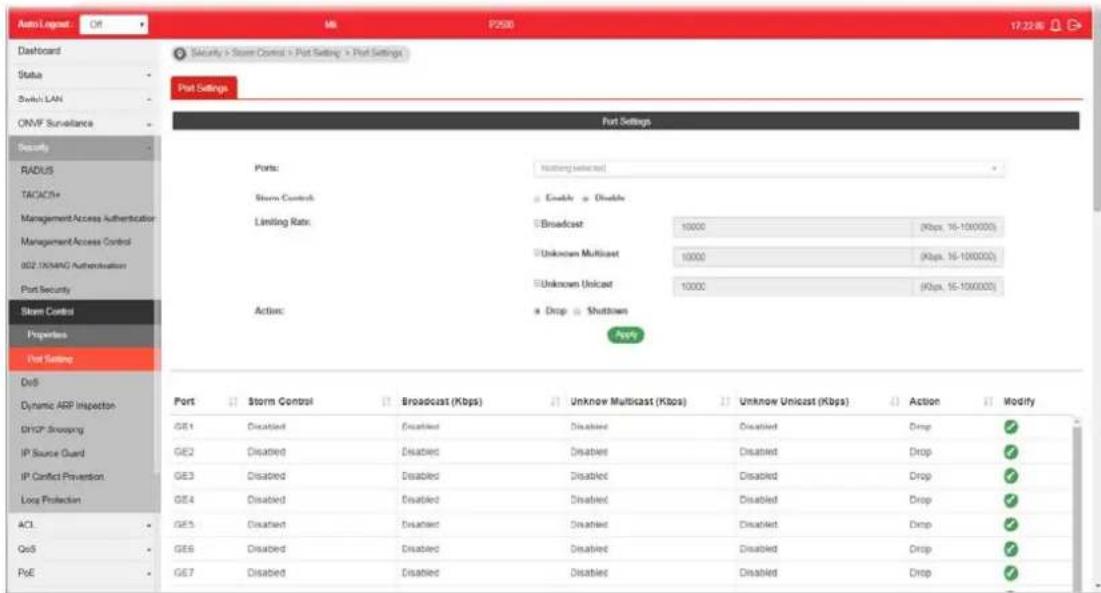The height and width of the screenshot is (593, 1101).
Task: Select the Shutdown action radio button
Action: tap(577, 311)
